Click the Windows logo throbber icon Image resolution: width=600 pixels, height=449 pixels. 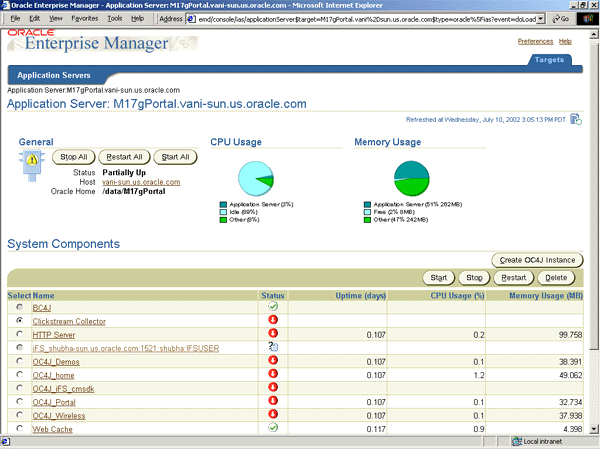pos(587,19)
